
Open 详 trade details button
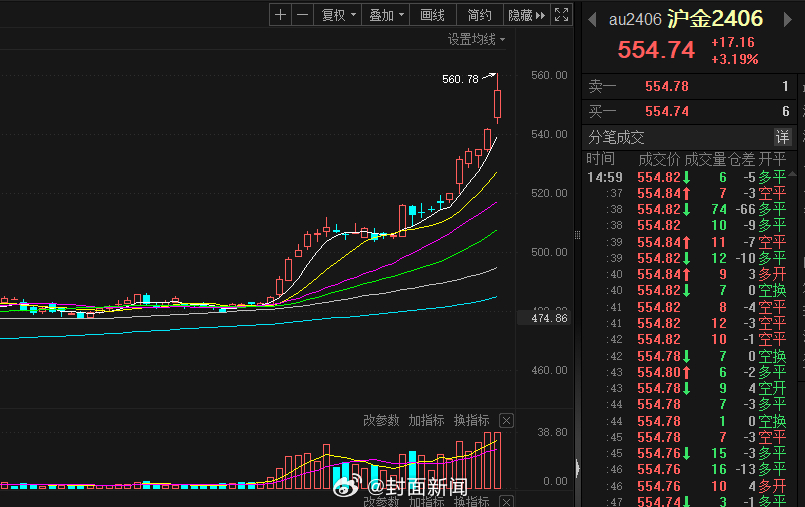tap(782, 137)
